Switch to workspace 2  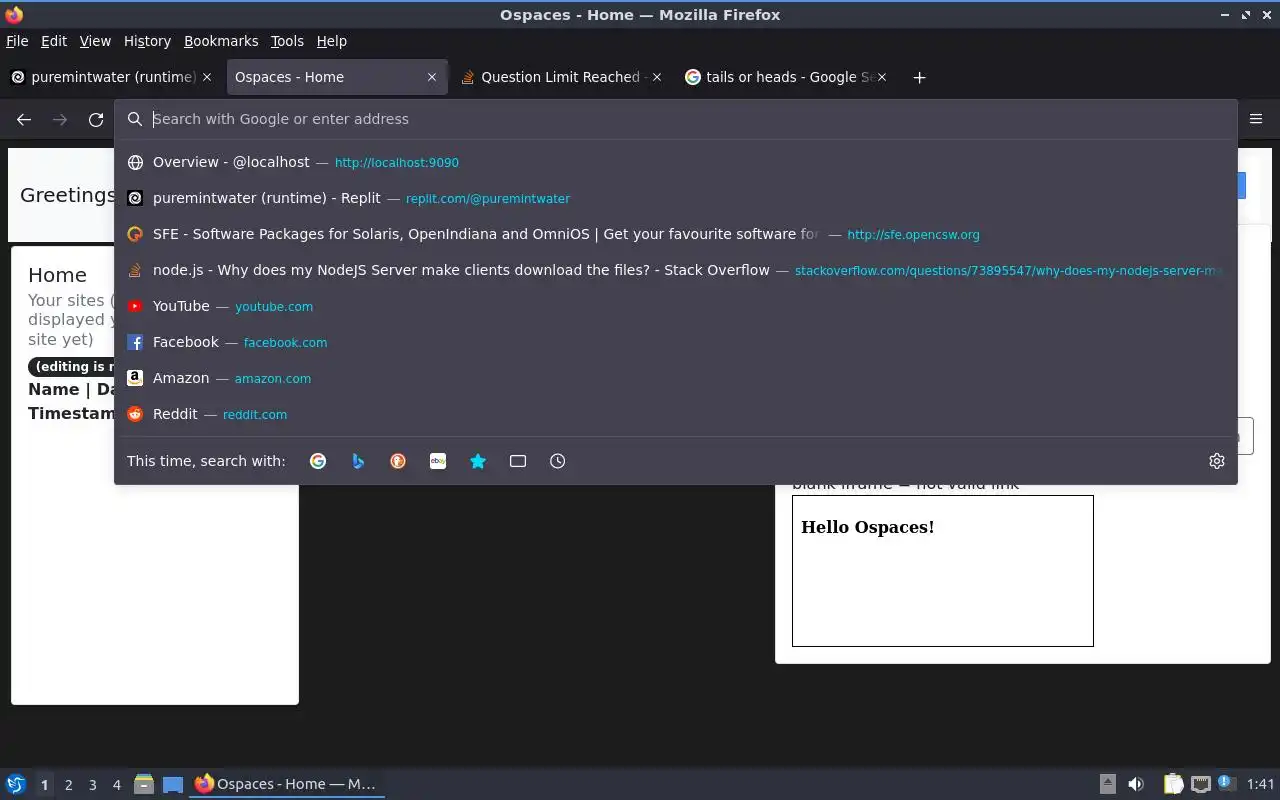tap(68, 785)
